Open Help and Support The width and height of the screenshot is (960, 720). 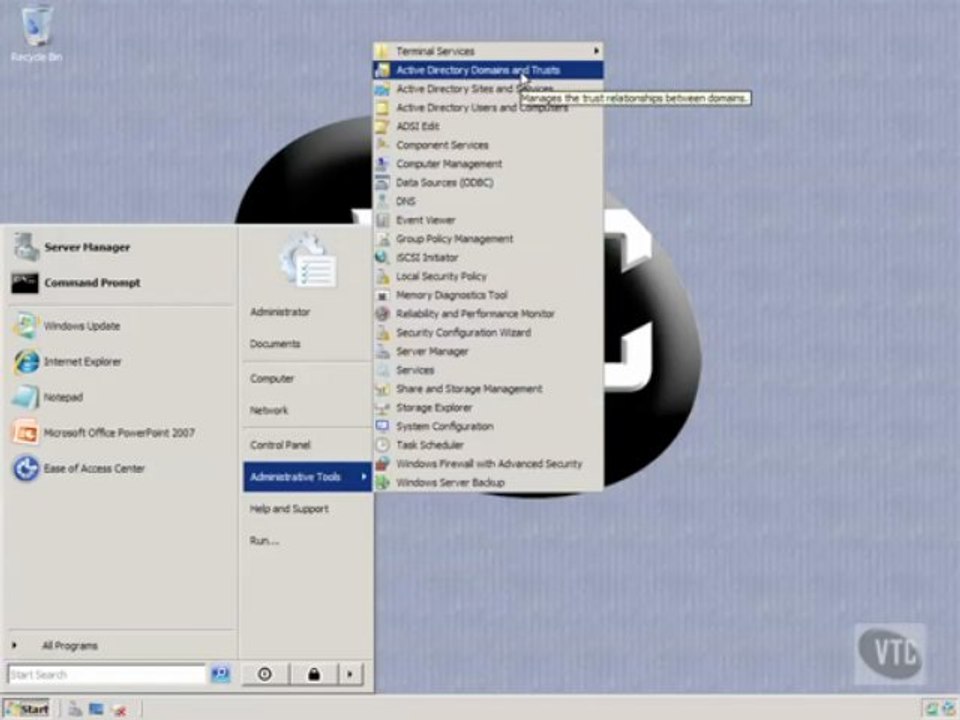coord(289,509)
